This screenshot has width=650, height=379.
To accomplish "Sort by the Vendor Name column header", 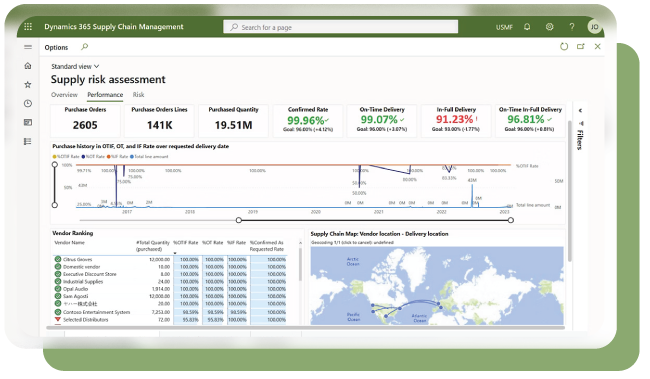I will [70, 243].
